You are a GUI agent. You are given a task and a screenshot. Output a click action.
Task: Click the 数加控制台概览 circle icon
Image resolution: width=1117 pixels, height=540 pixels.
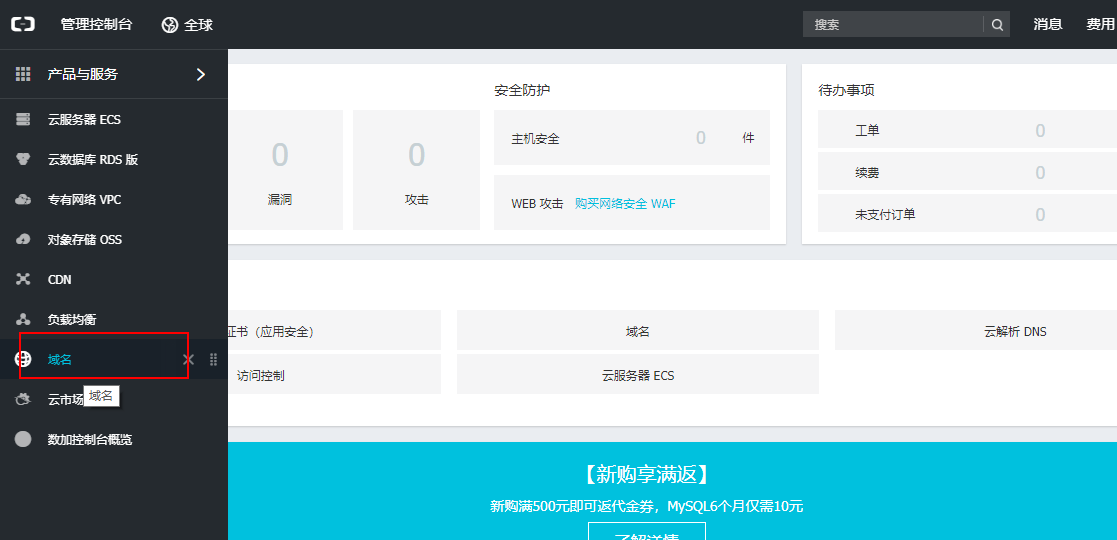23,440
